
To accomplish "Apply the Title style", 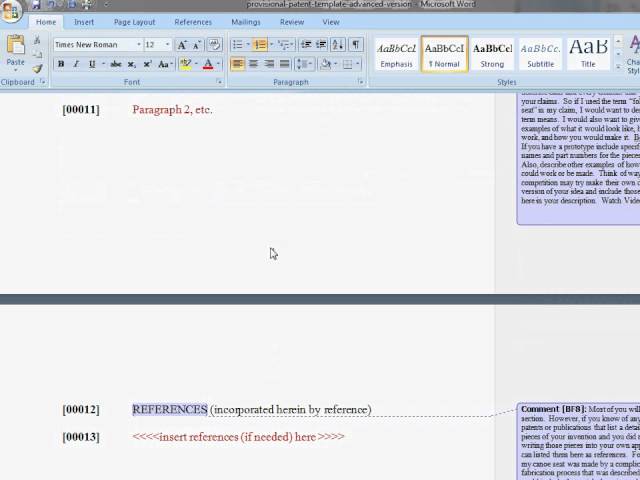I will [588, 55].
